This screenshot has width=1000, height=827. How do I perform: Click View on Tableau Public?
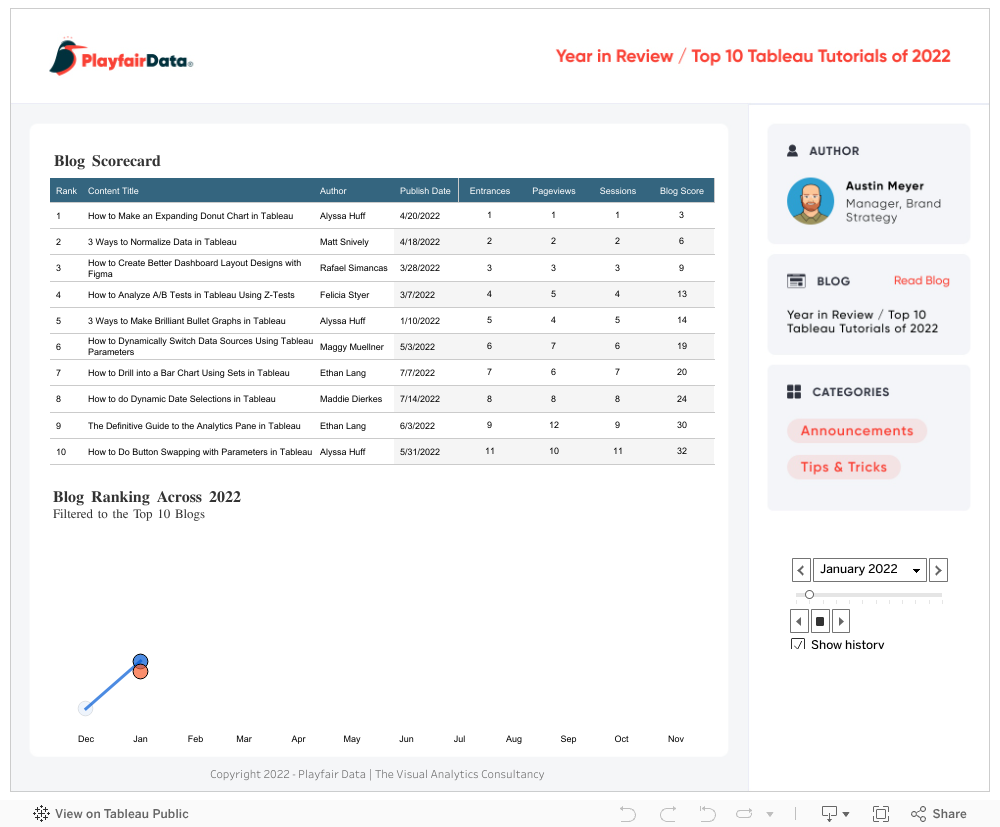tap(111, 814)
